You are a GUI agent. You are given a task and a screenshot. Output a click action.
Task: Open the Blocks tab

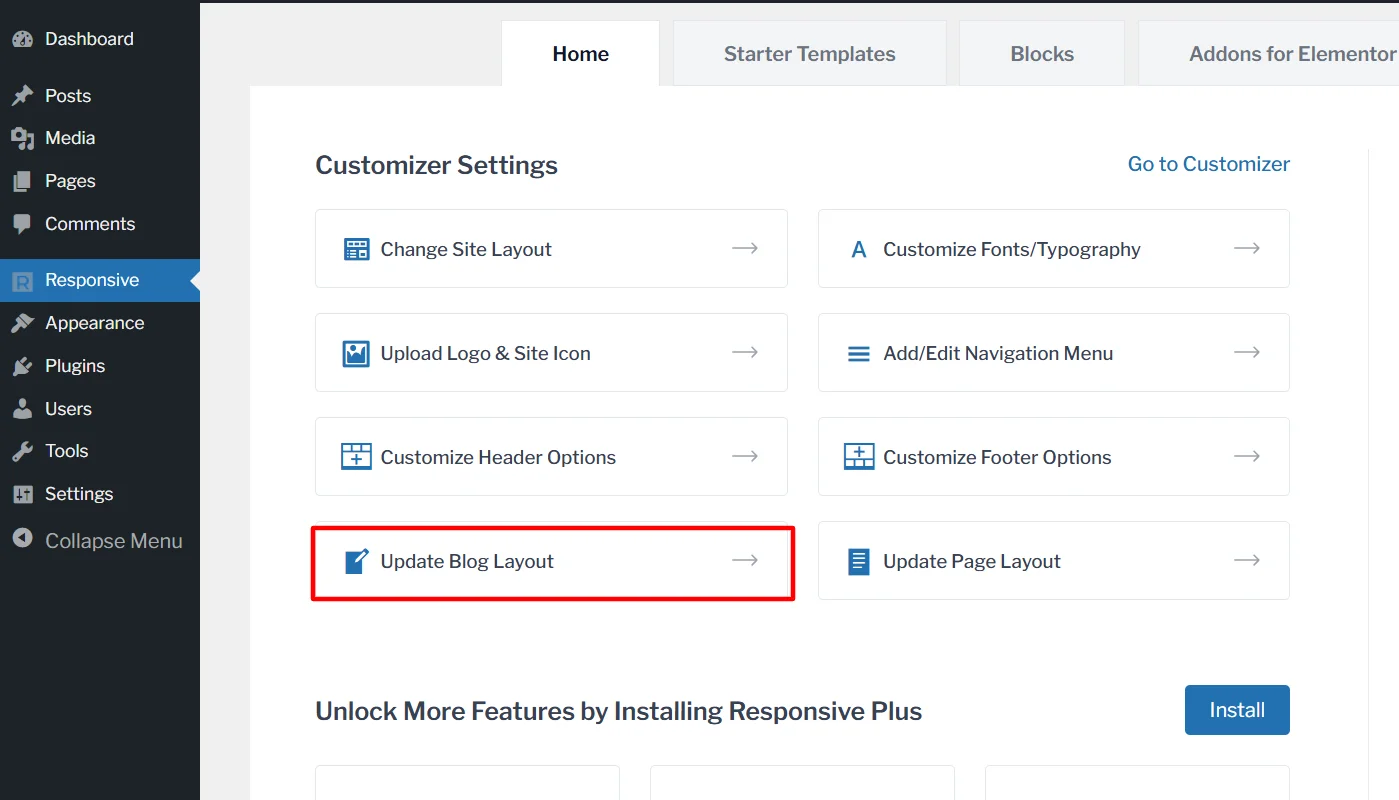[1042, 54]
